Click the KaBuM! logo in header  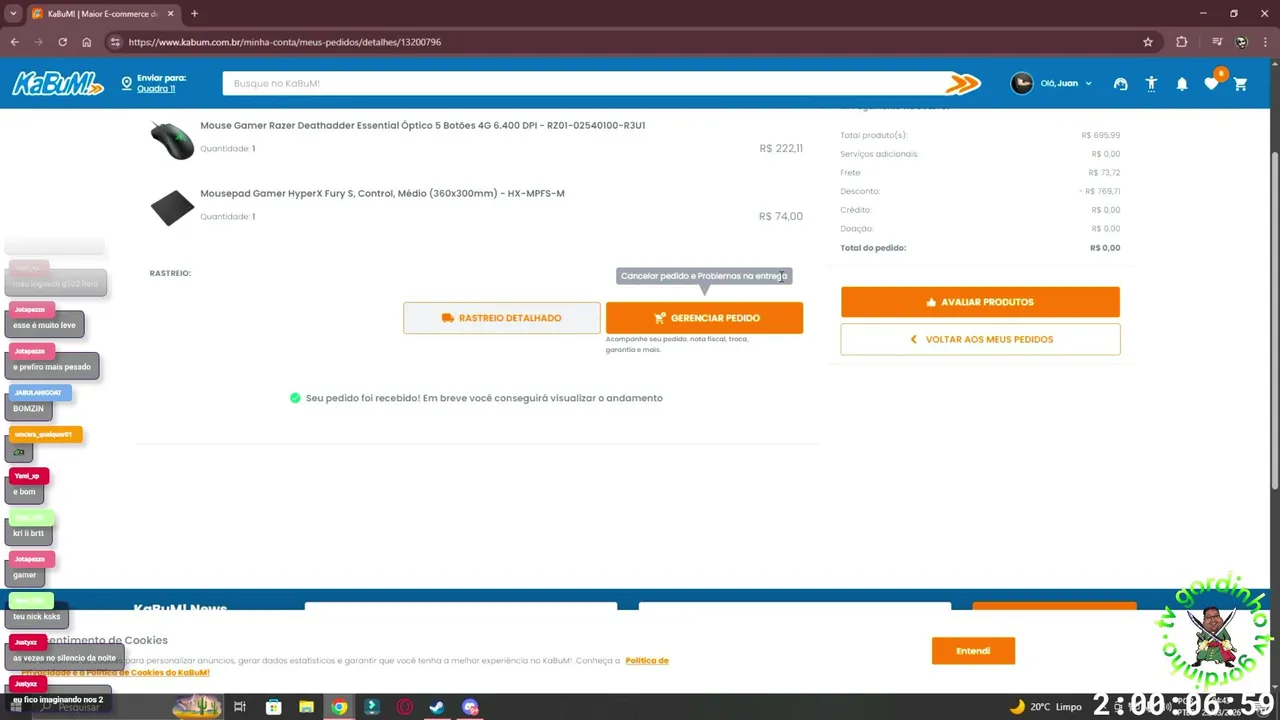57,83
